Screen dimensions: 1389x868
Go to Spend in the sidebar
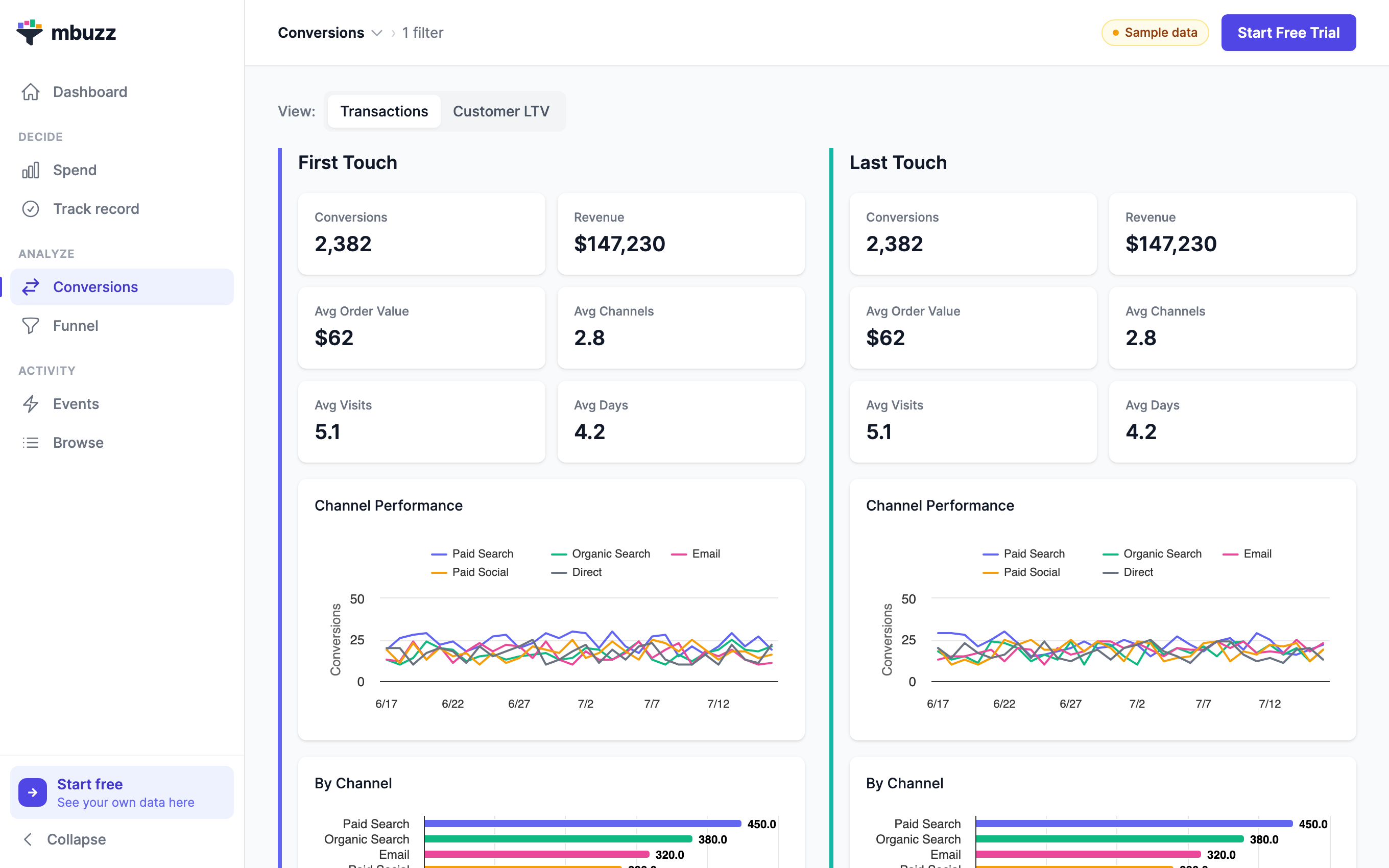pos(122,170)
